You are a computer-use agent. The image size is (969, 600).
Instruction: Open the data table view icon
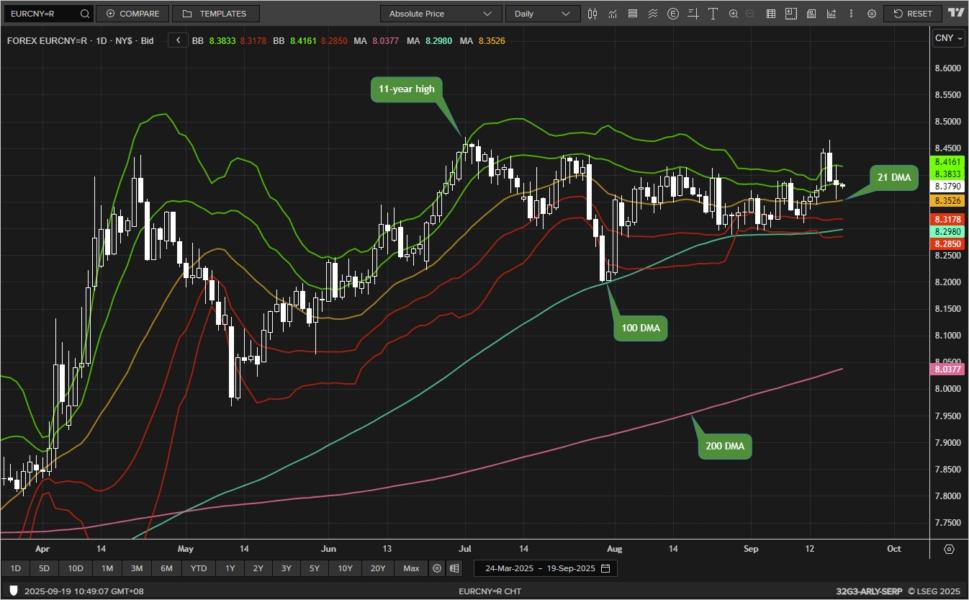pos(771,14)
